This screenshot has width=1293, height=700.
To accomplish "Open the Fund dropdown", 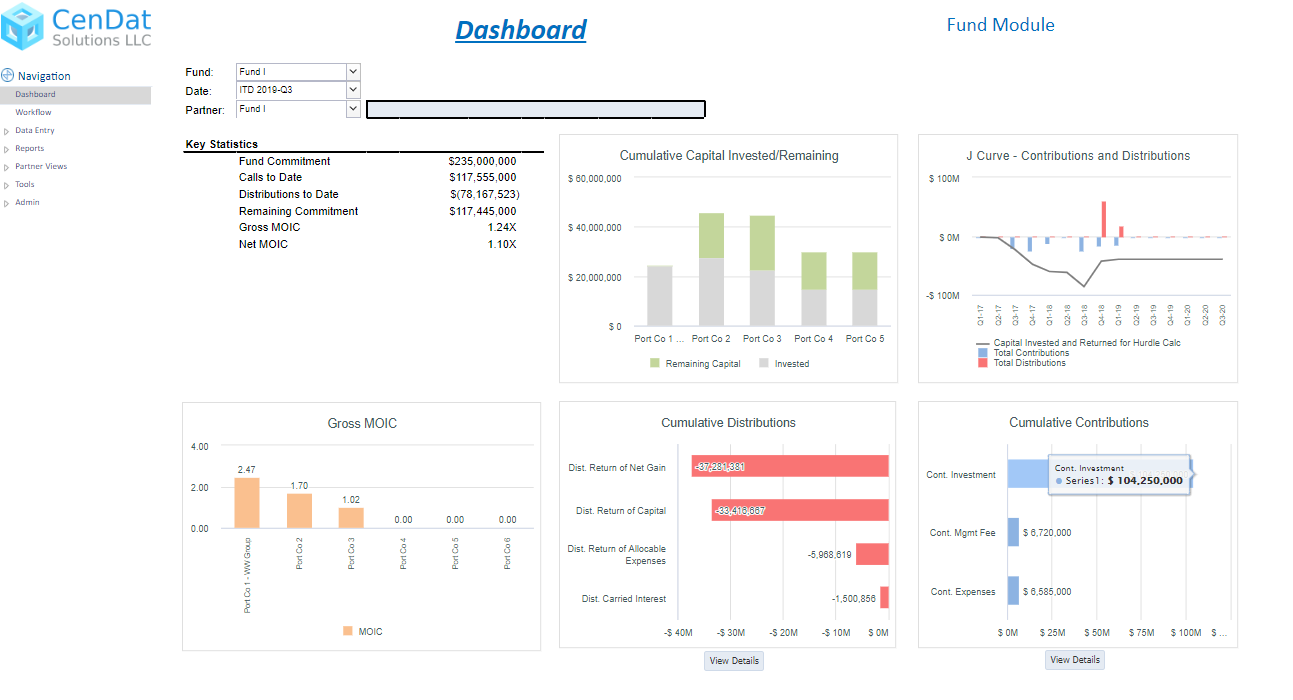I will 352,72.
